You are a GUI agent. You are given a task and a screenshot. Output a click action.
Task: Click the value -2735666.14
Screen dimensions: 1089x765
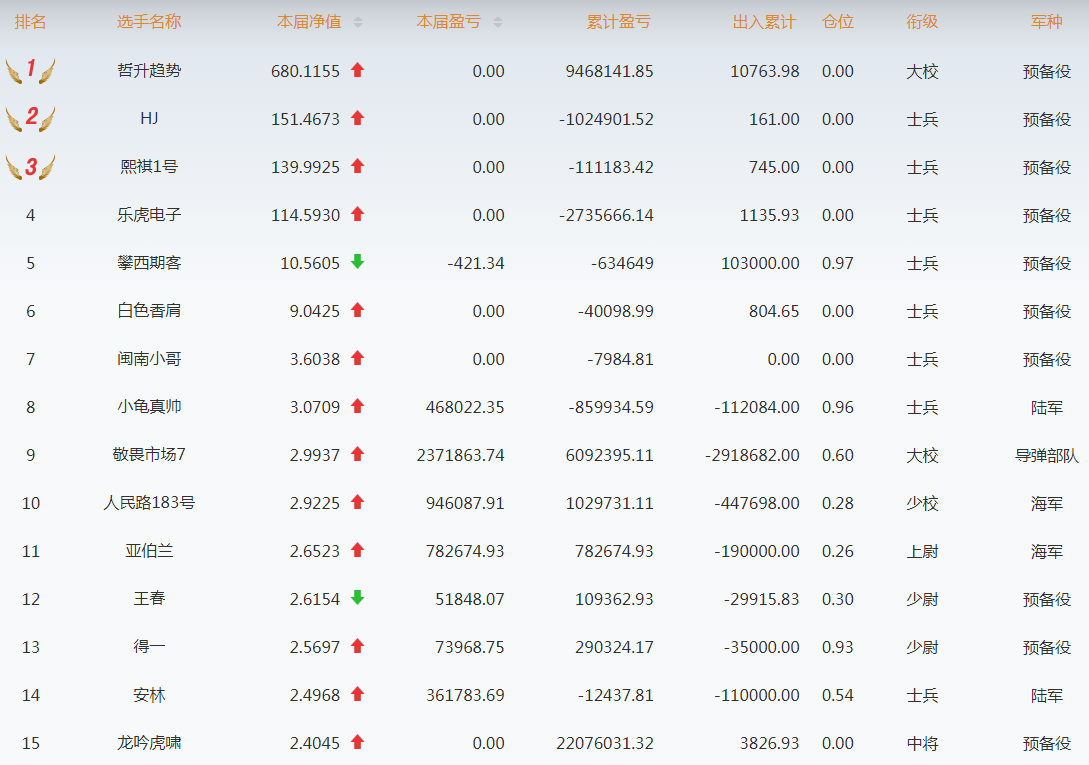pos(606,215)
